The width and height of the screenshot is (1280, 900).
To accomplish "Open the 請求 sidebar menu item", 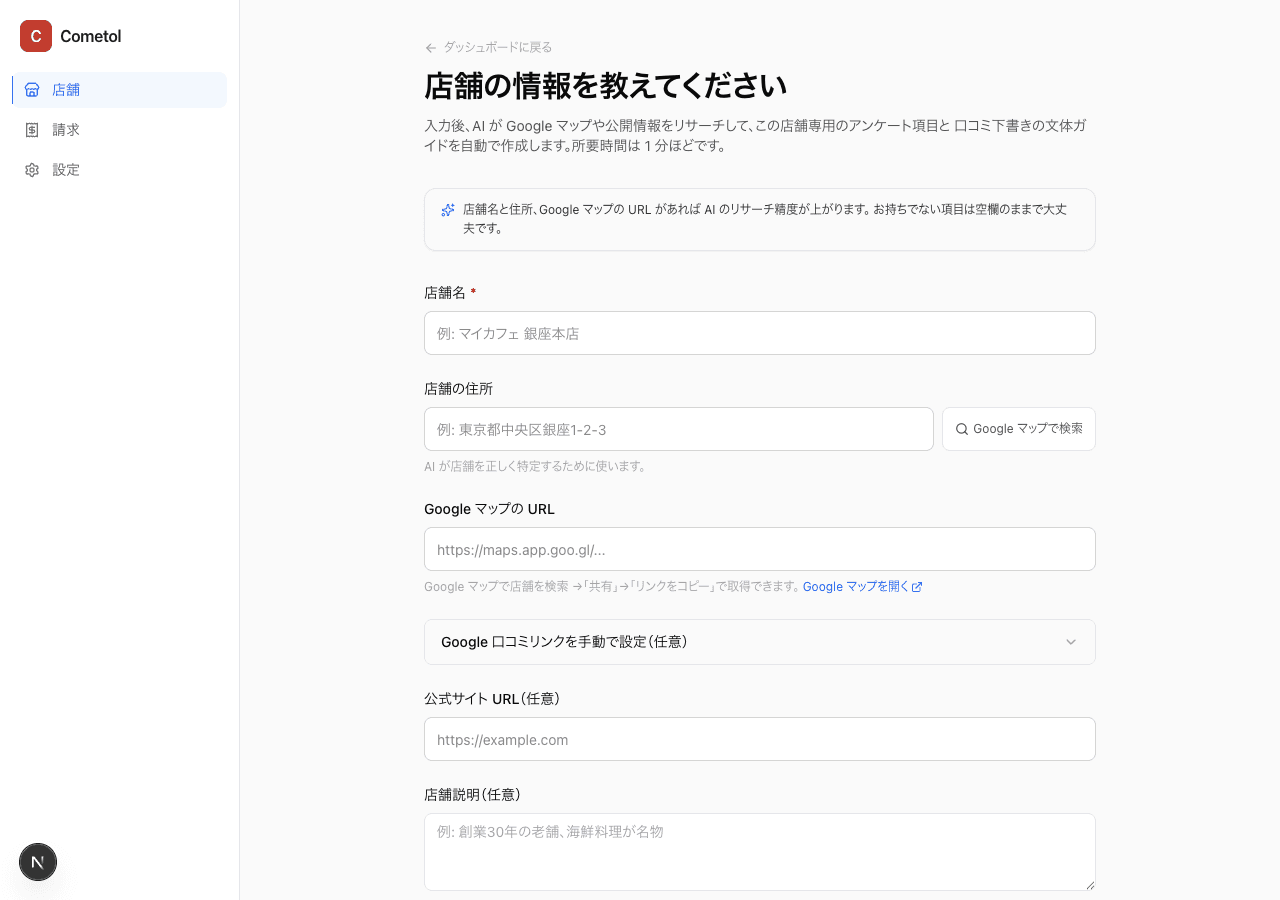I will tap(120, 130).
